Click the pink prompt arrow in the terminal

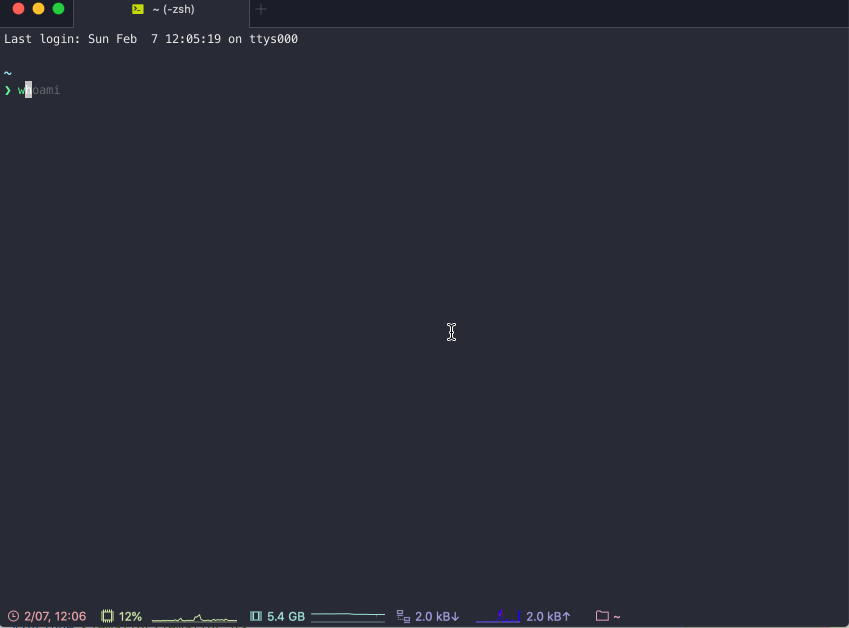click(8, 89)
